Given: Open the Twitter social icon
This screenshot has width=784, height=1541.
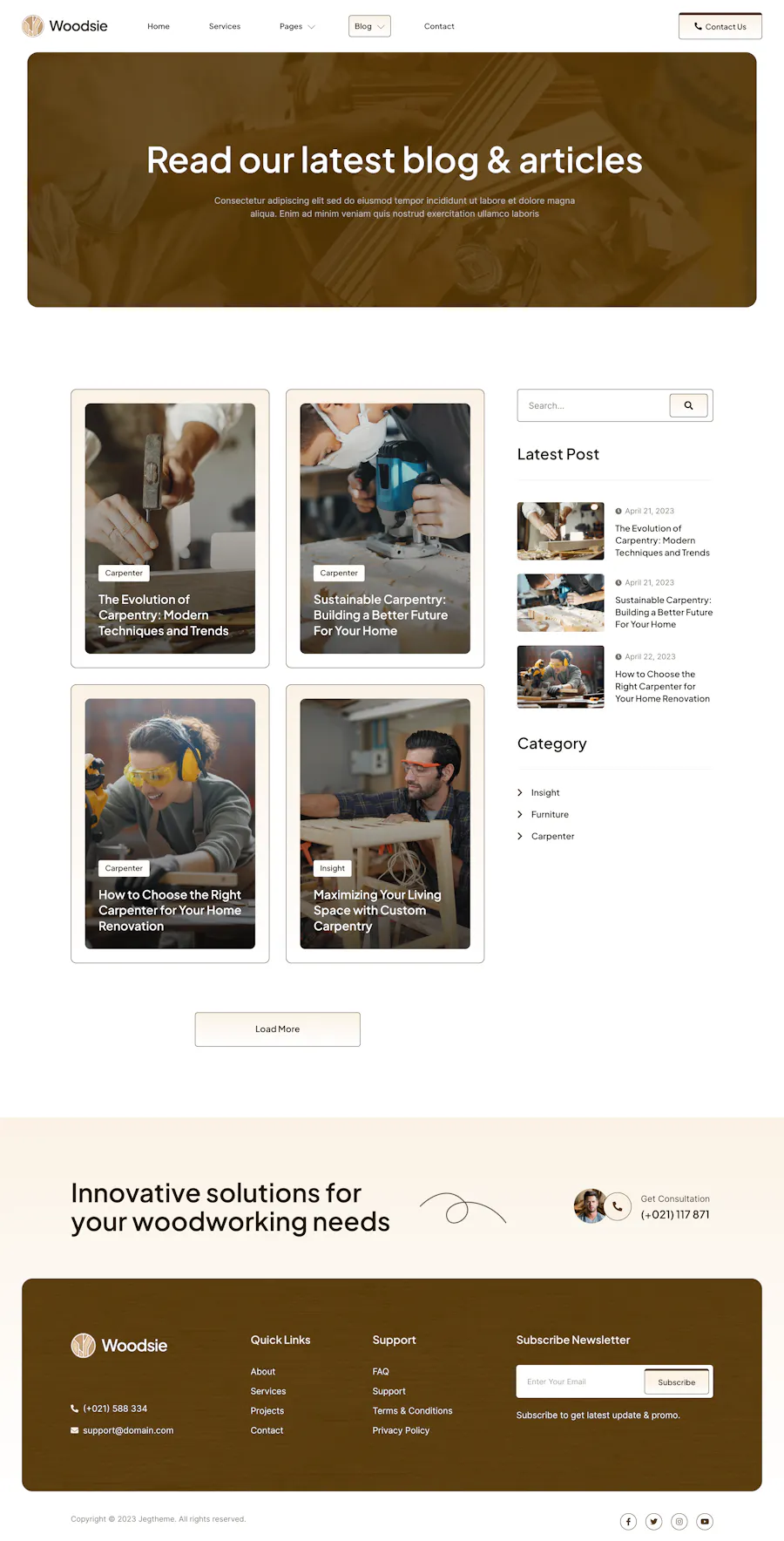Looking at the screenshot, I should 653,1521.
